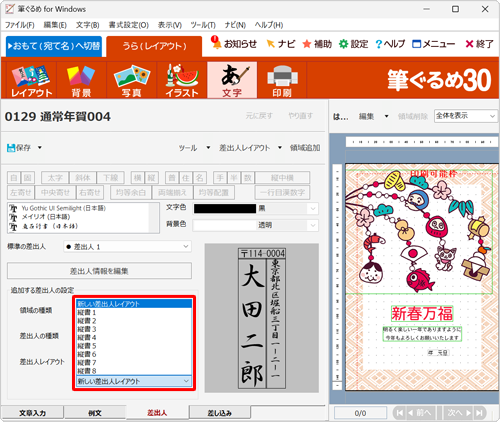500x422 pixels.
Task: Switch to おもて(宛て名)へ切替 button
Action: [x=54, y=46]
